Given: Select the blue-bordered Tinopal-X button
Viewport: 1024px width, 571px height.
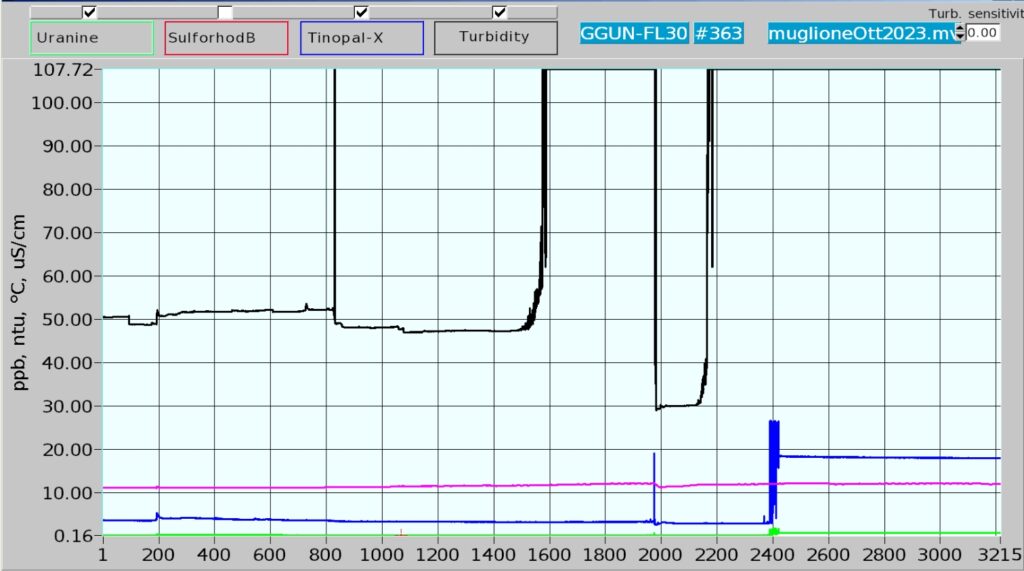Looking at the screenshot, I should tap(362, 37).
